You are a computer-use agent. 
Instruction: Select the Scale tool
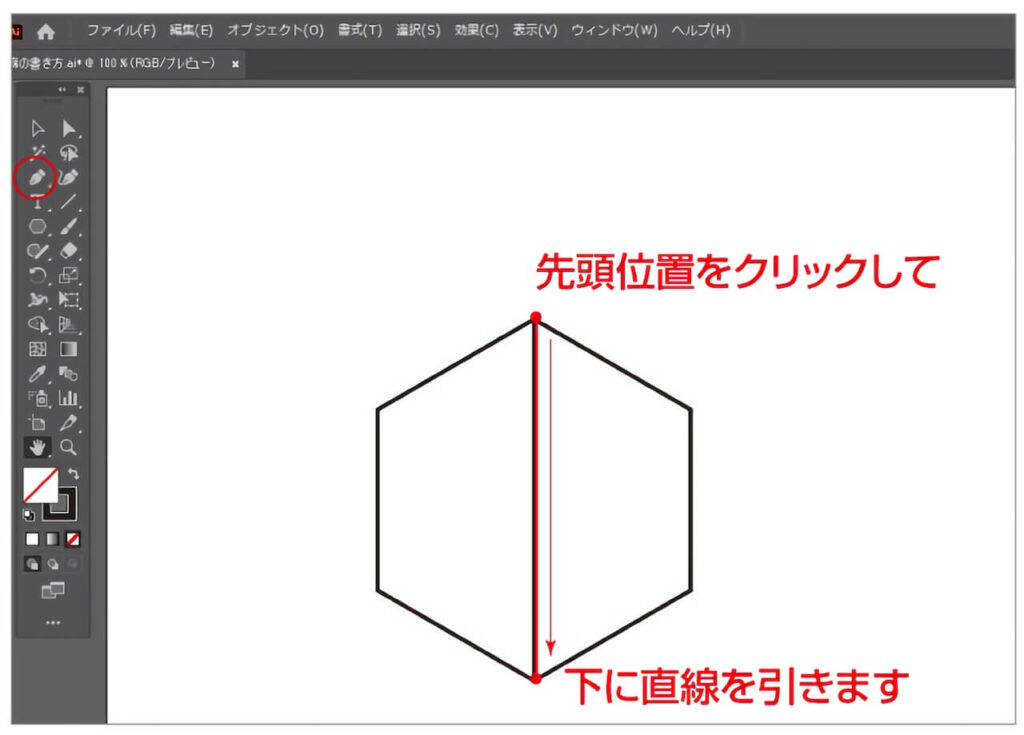69,276
